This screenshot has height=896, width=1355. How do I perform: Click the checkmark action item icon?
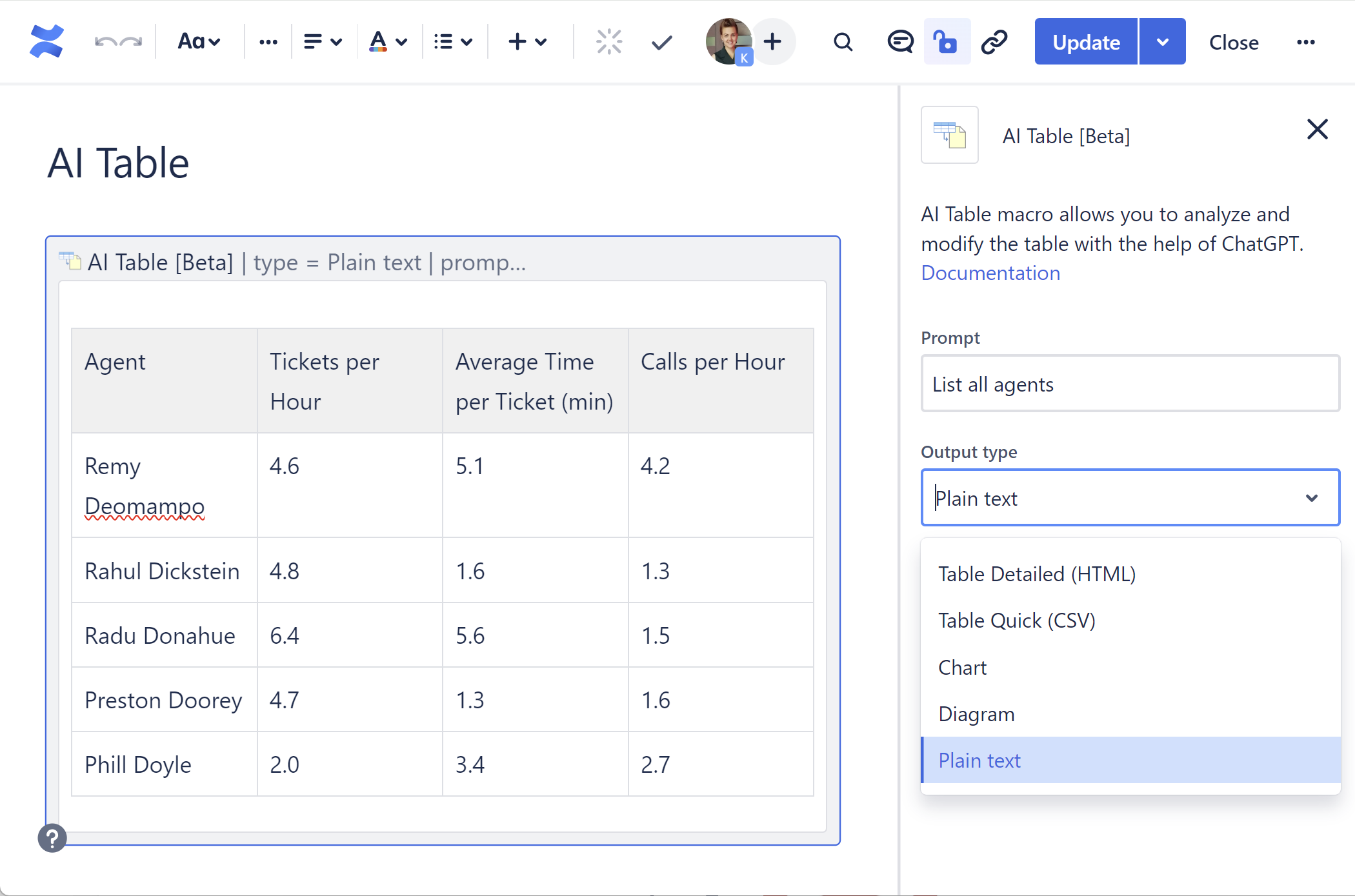tap(661, 43)
